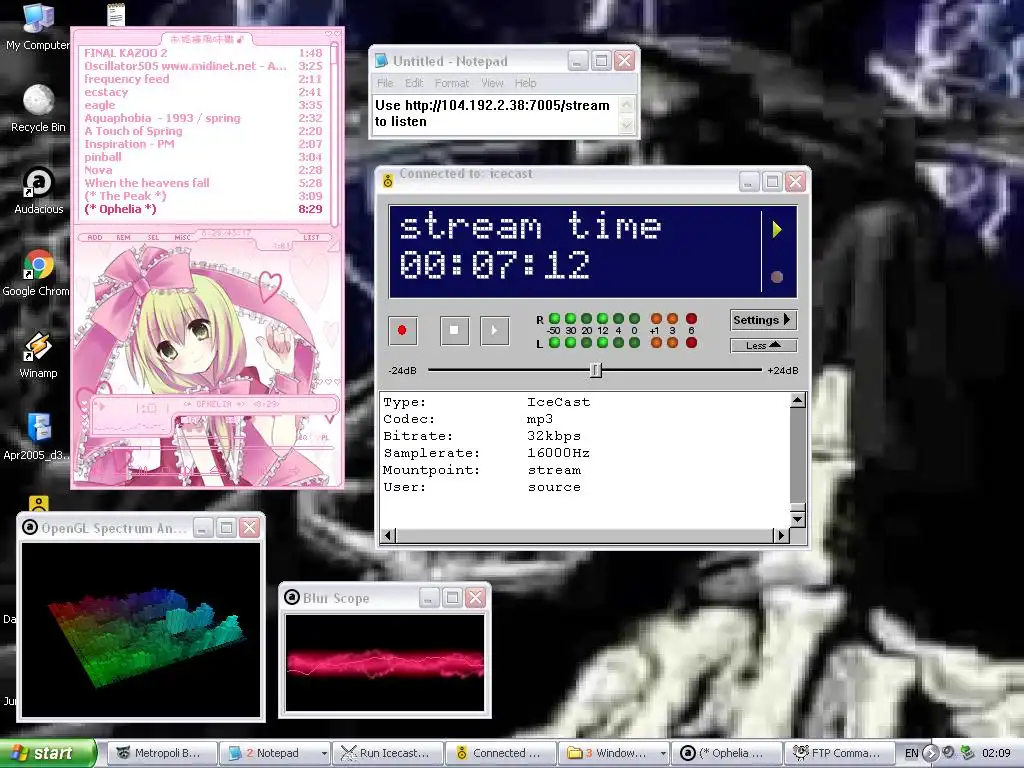
Task: Select playlist track 'A Touch of Spring'
Action: [202, 131]
